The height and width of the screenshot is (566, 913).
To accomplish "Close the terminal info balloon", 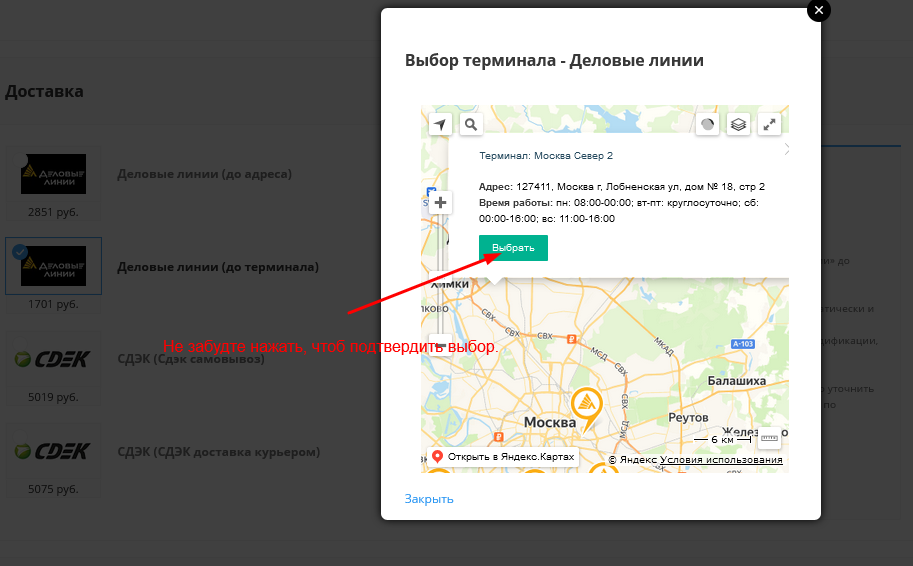I will [786, 149].
